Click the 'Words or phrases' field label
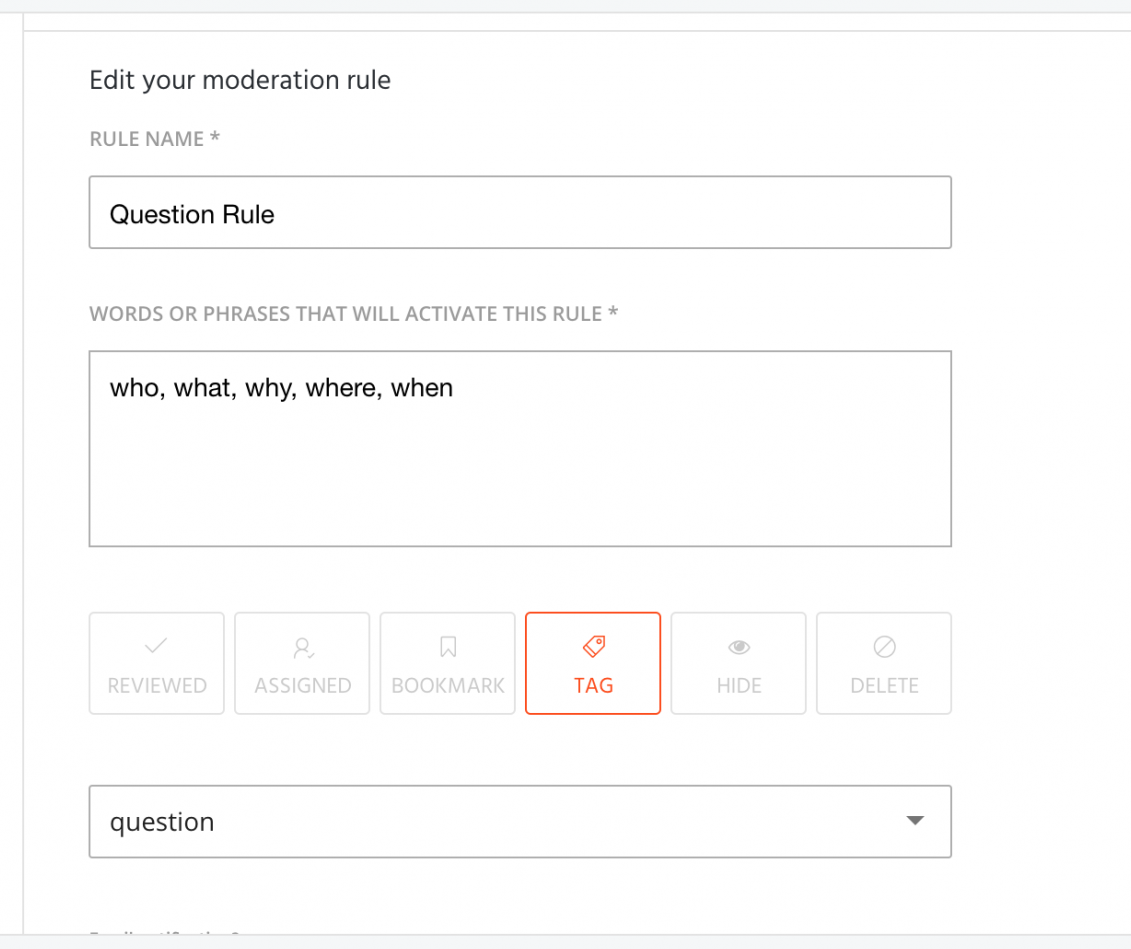 coord(353,314)
